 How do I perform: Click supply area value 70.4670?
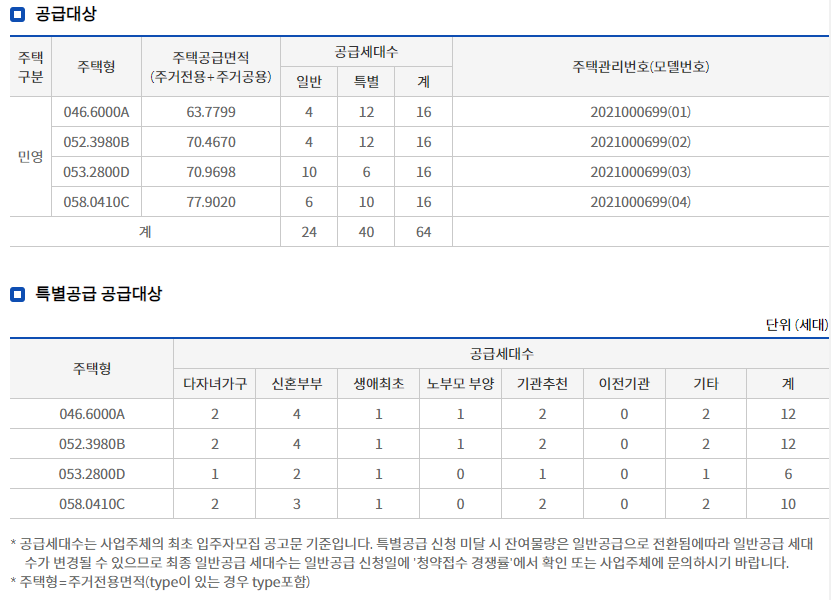[211, 143]
